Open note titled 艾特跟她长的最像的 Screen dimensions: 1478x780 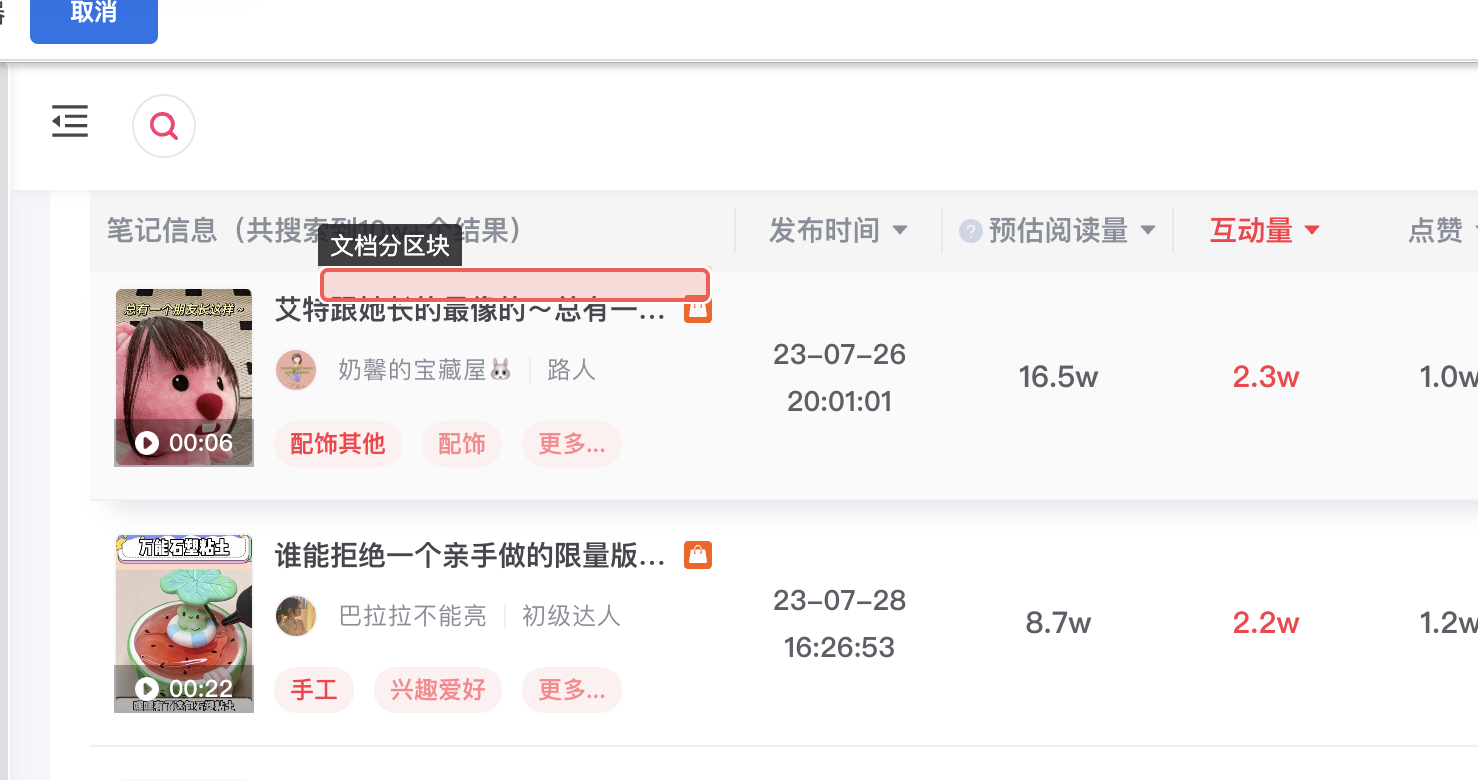coord(470,311)
